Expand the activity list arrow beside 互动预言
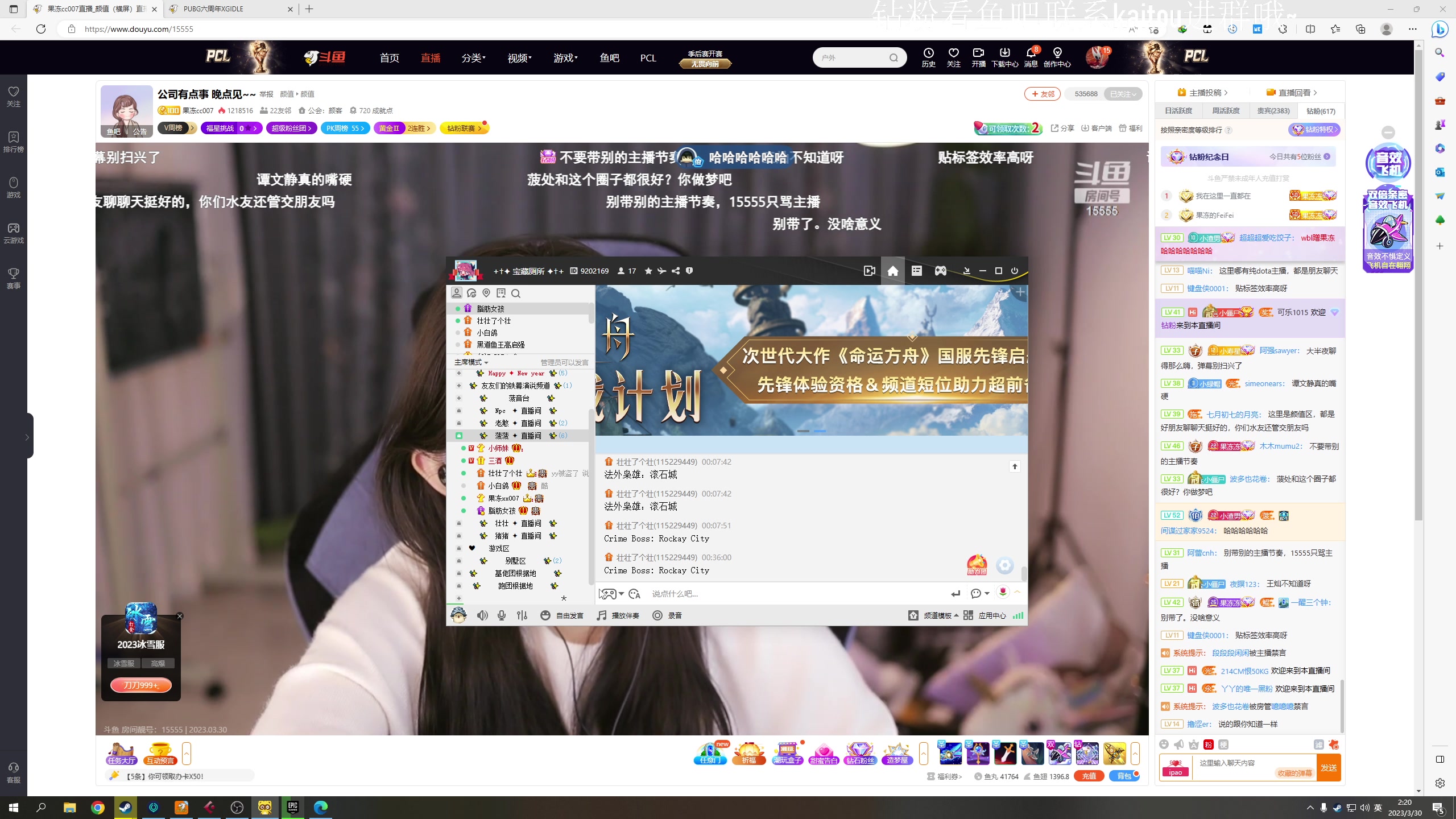Screen dimensions: 1456x819 click(187, 754)
